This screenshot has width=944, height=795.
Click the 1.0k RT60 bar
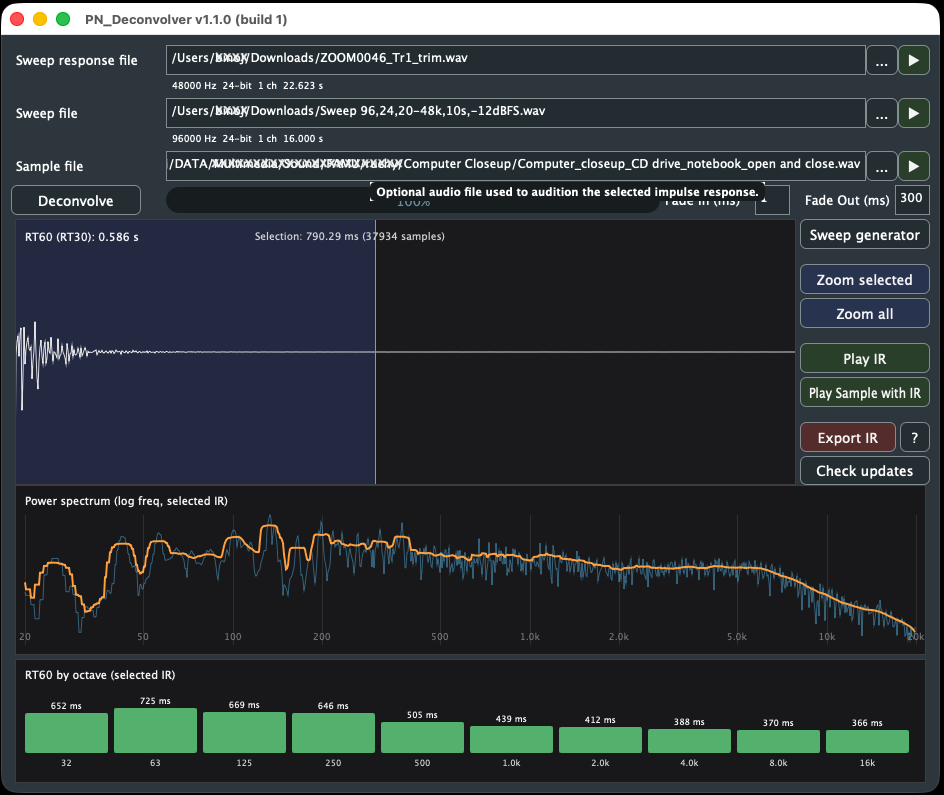[x=511, y=740]
